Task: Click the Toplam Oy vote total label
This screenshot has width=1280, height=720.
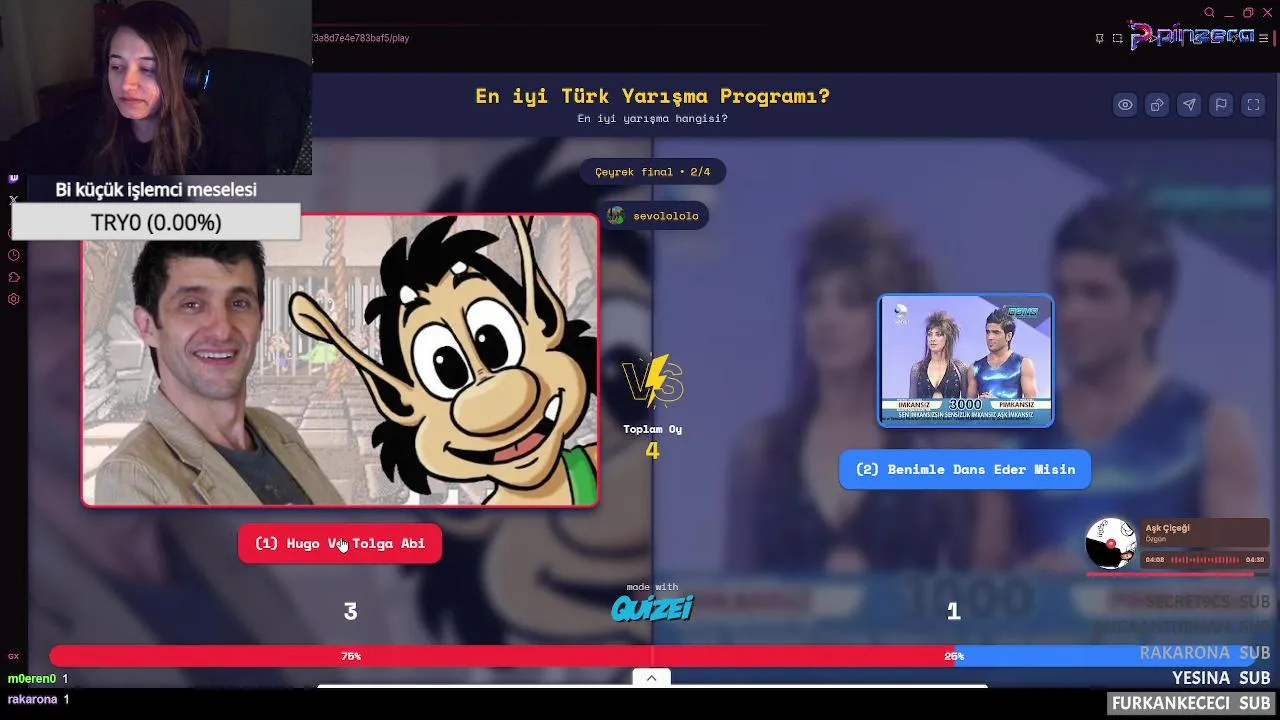Action: (653, 429)
